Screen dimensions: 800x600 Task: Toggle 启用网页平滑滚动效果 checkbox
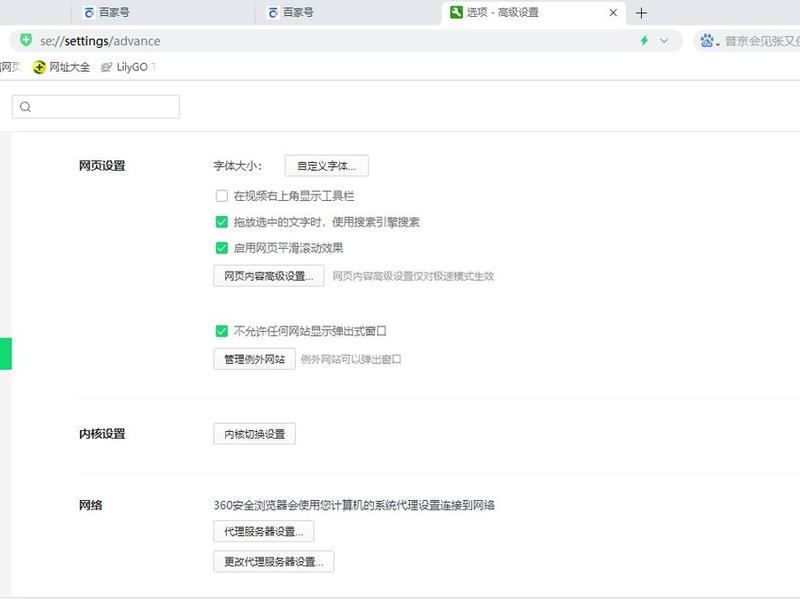point(222,248)
